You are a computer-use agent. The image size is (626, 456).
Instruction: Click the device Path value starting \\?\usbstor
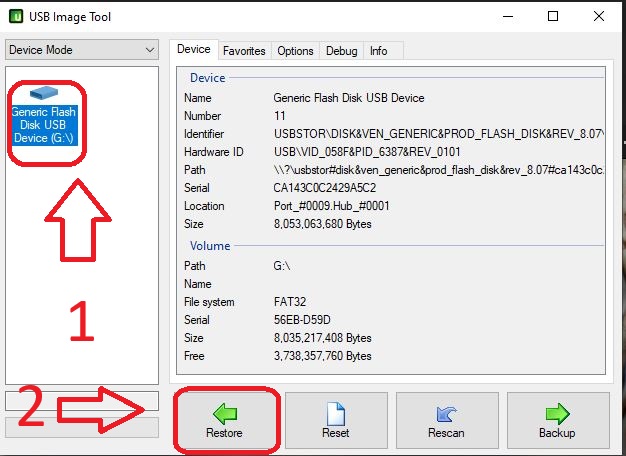(x=438, y=170)
